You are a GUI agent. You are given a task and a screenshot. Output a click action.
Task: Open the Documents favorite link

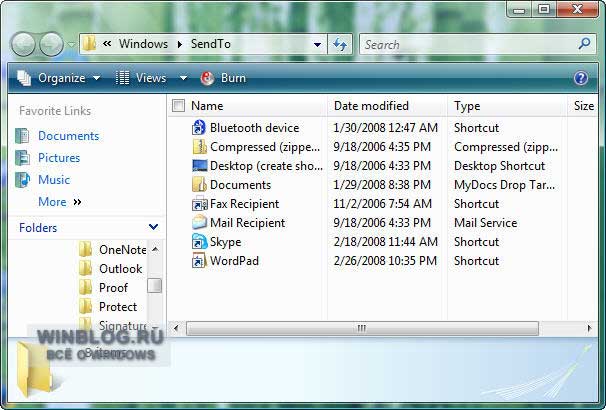tap(68, 136)
